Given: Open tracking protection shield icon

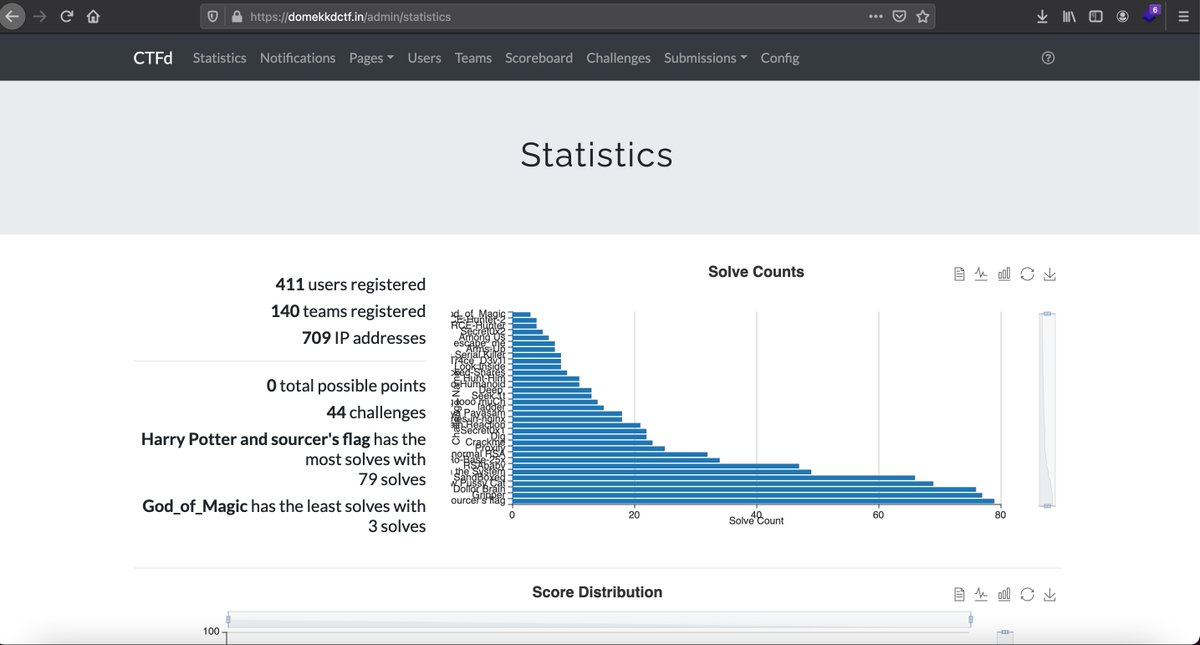Looking at the screenshot, I should pos(212,16).
